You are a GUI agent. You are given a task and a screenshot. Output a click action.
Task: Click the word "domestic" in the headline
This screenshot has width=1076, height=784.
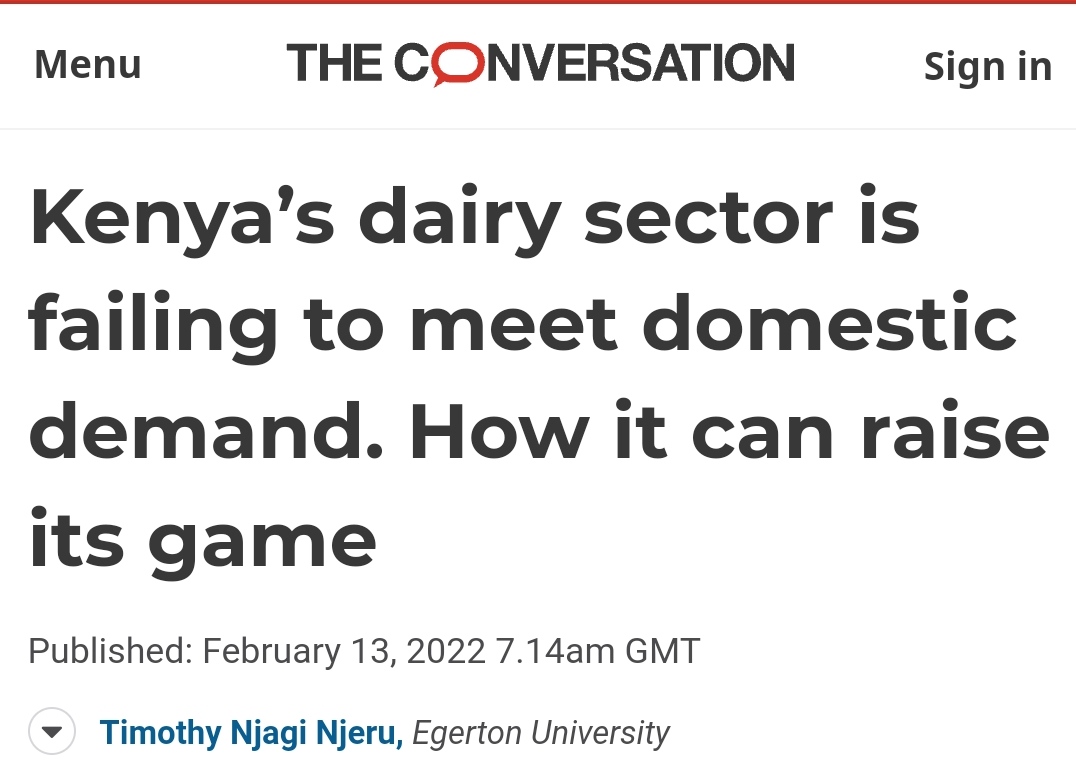(830, 324)
